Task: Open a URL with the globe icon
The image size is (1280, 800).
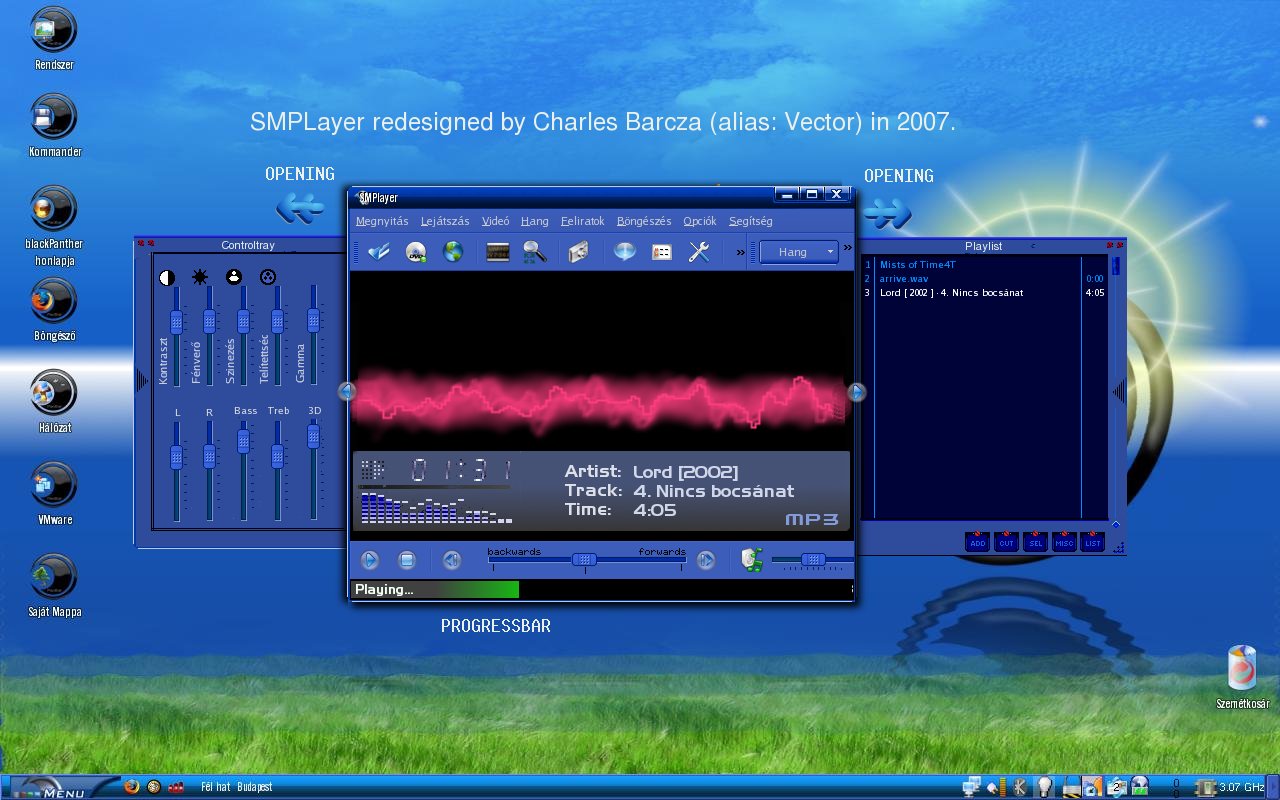Action: coord(453,252)
